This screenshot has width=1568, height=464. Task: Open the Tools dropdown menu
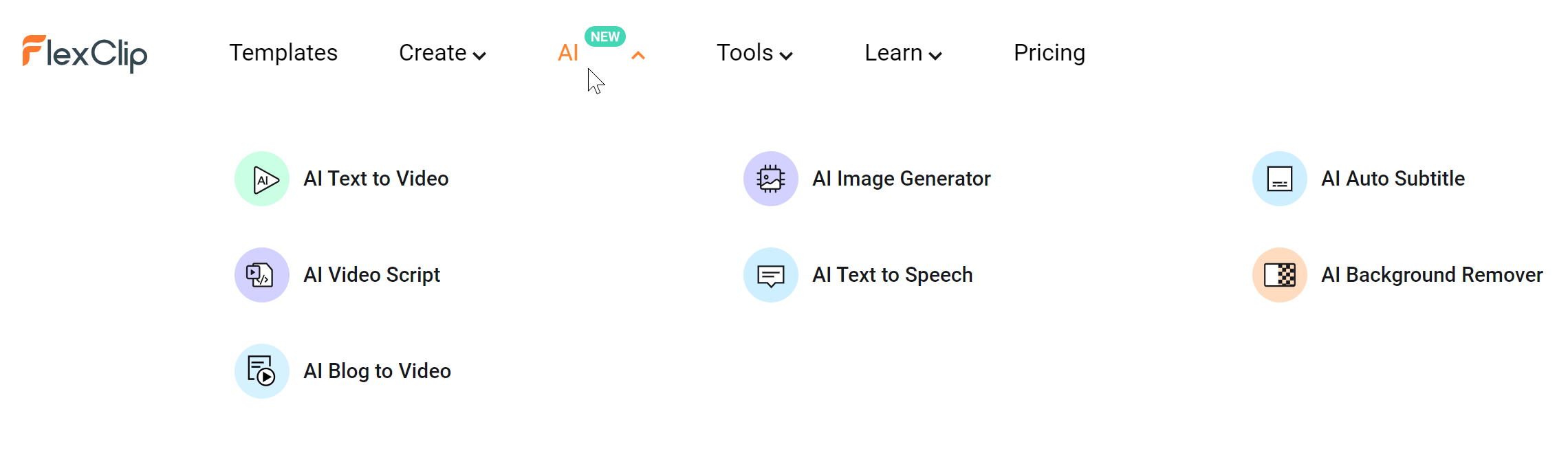click(754, 53)
